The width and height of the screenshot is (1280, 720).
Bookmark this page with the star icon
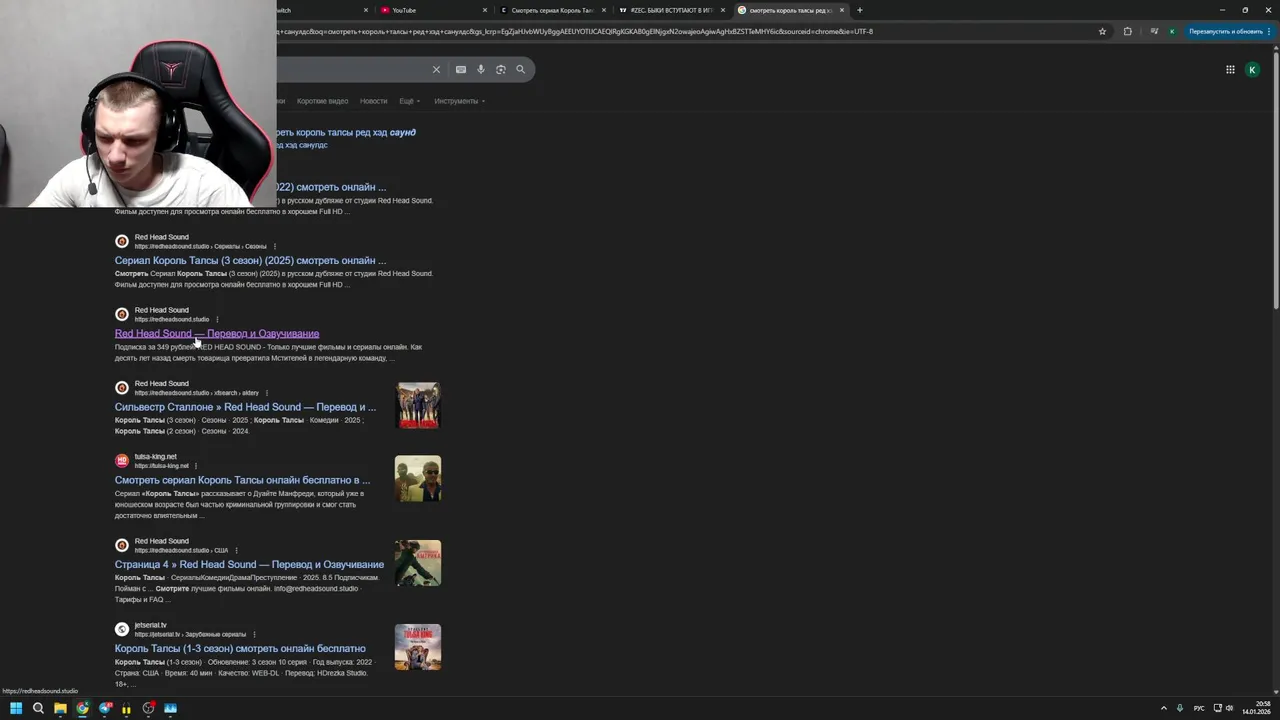1103,31
